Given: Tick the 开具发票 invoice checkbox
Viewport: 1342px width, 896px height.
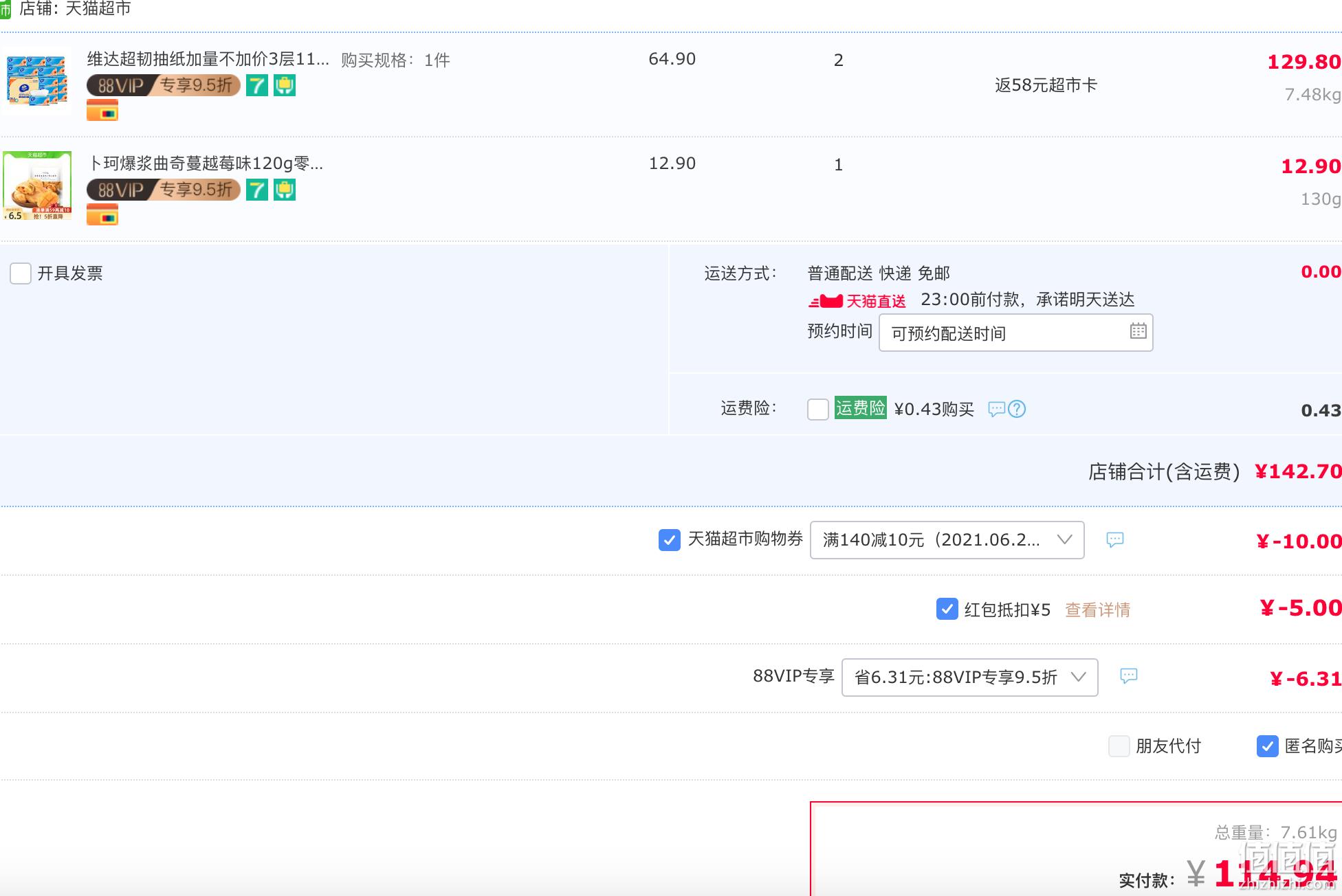Looking at the screenshot, I should tap(21, 273).
